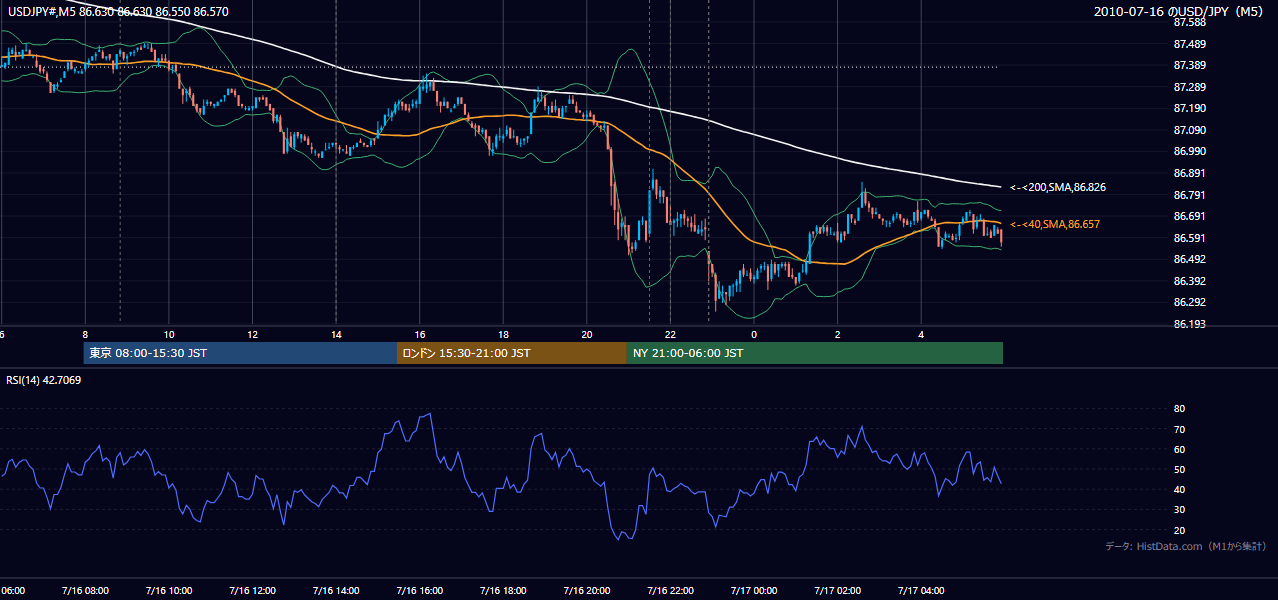The width and height of the screenshot is (1278, 600).
Task: Click date label 7/17 02:00
Action: pyautogui.click(x=837, y=591)
